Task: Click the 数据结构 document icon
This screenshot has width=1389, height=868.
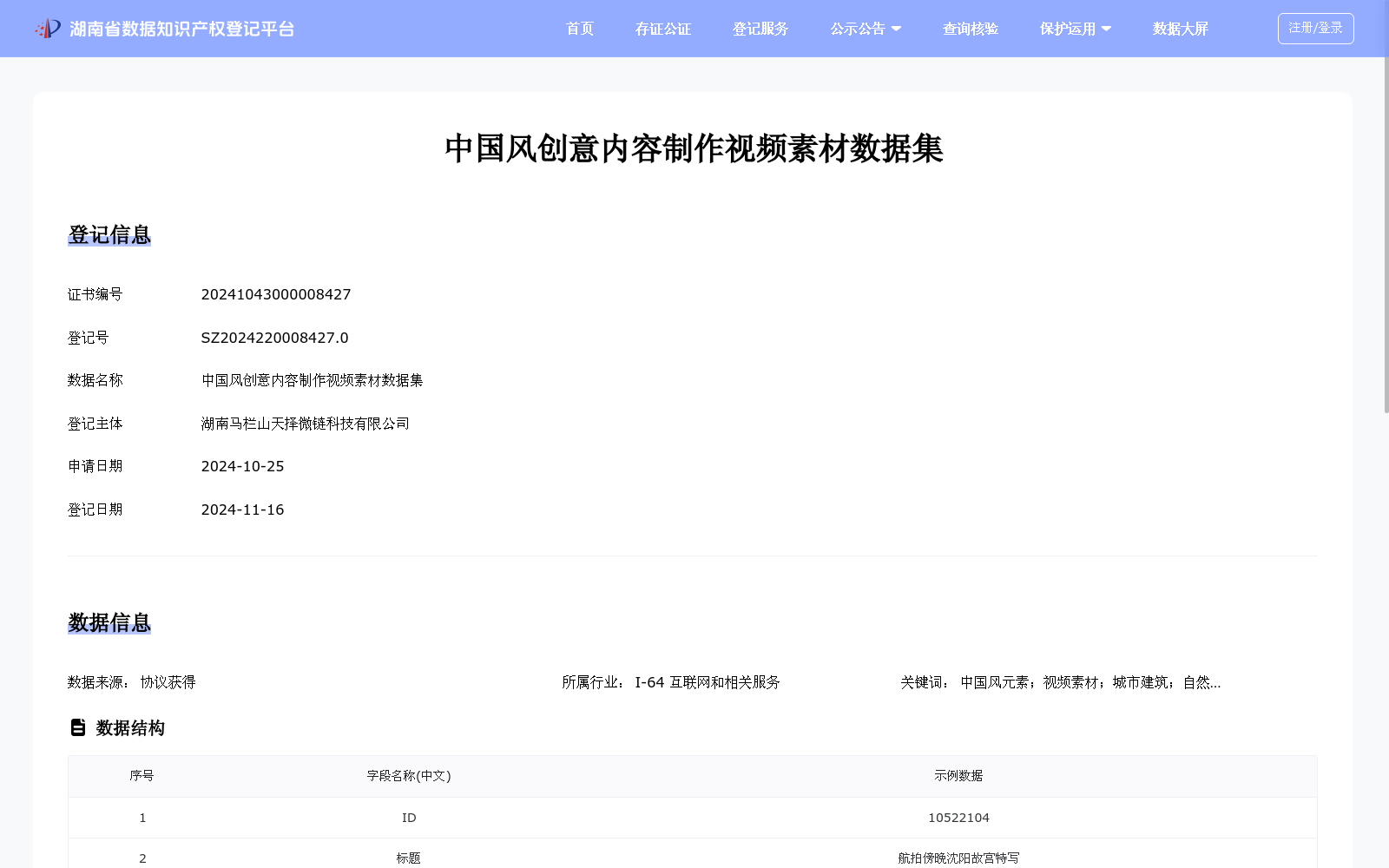Action: pos(78,727)
